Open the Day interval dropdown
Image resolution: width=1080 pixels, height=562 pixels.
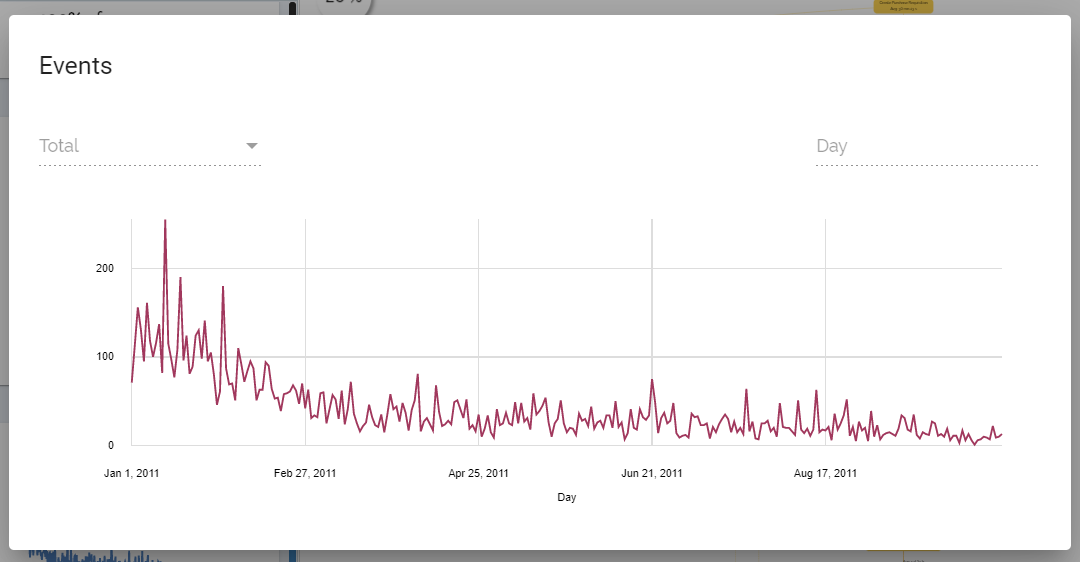926,146
